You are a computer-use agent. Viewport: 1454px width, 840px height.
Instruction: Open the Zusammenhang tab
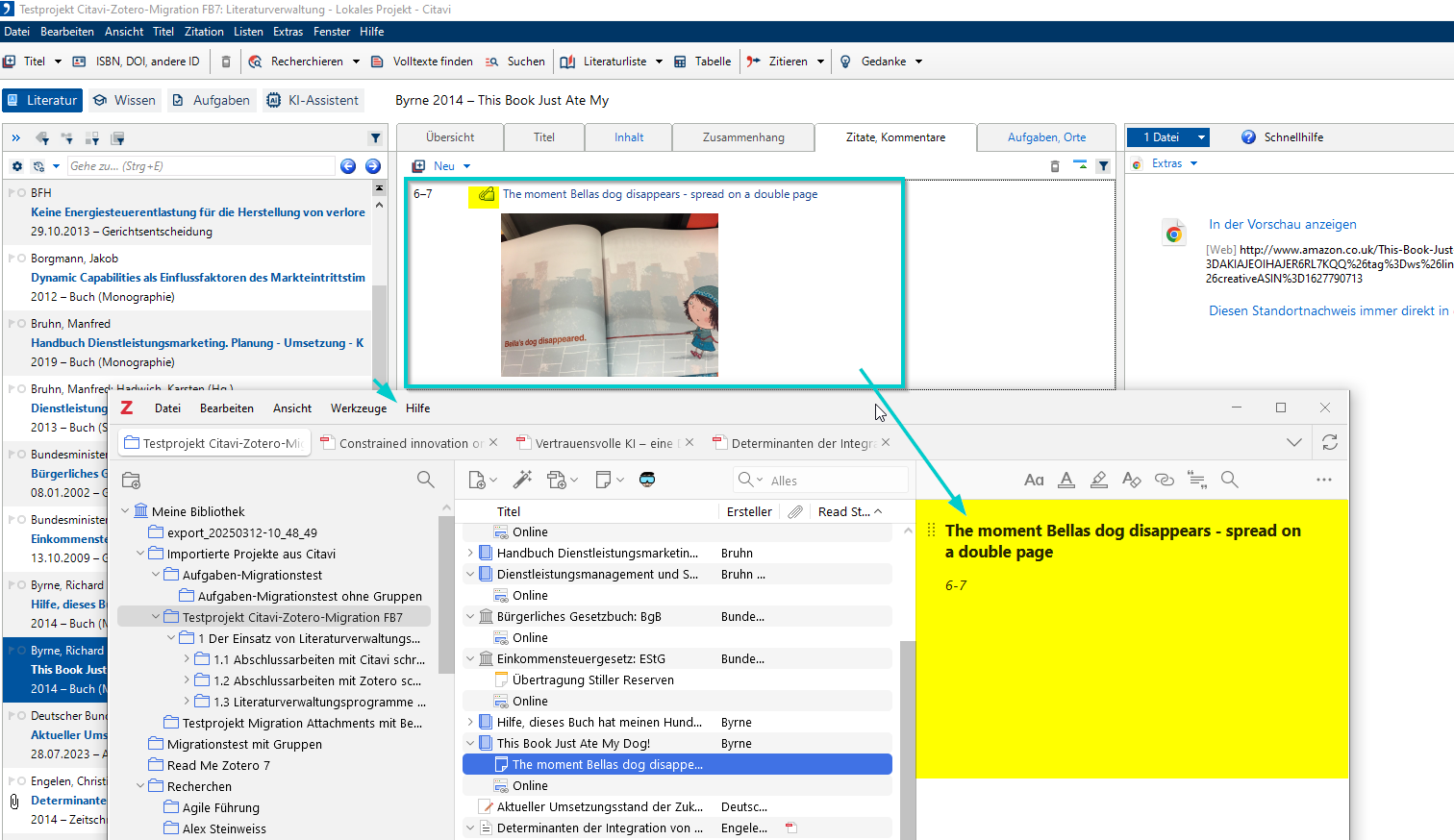point(743,137)
